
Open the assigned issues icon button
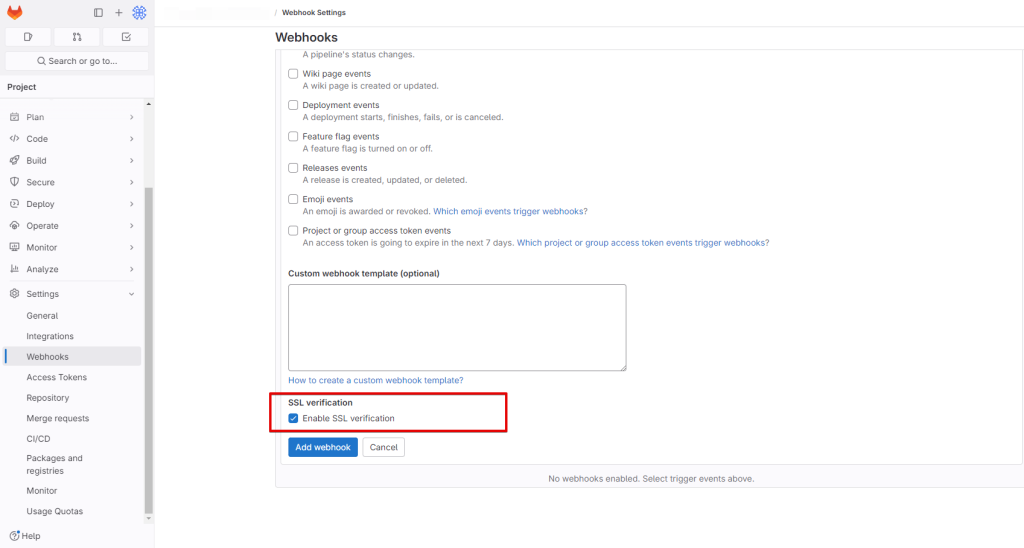(x=28, y=37)
